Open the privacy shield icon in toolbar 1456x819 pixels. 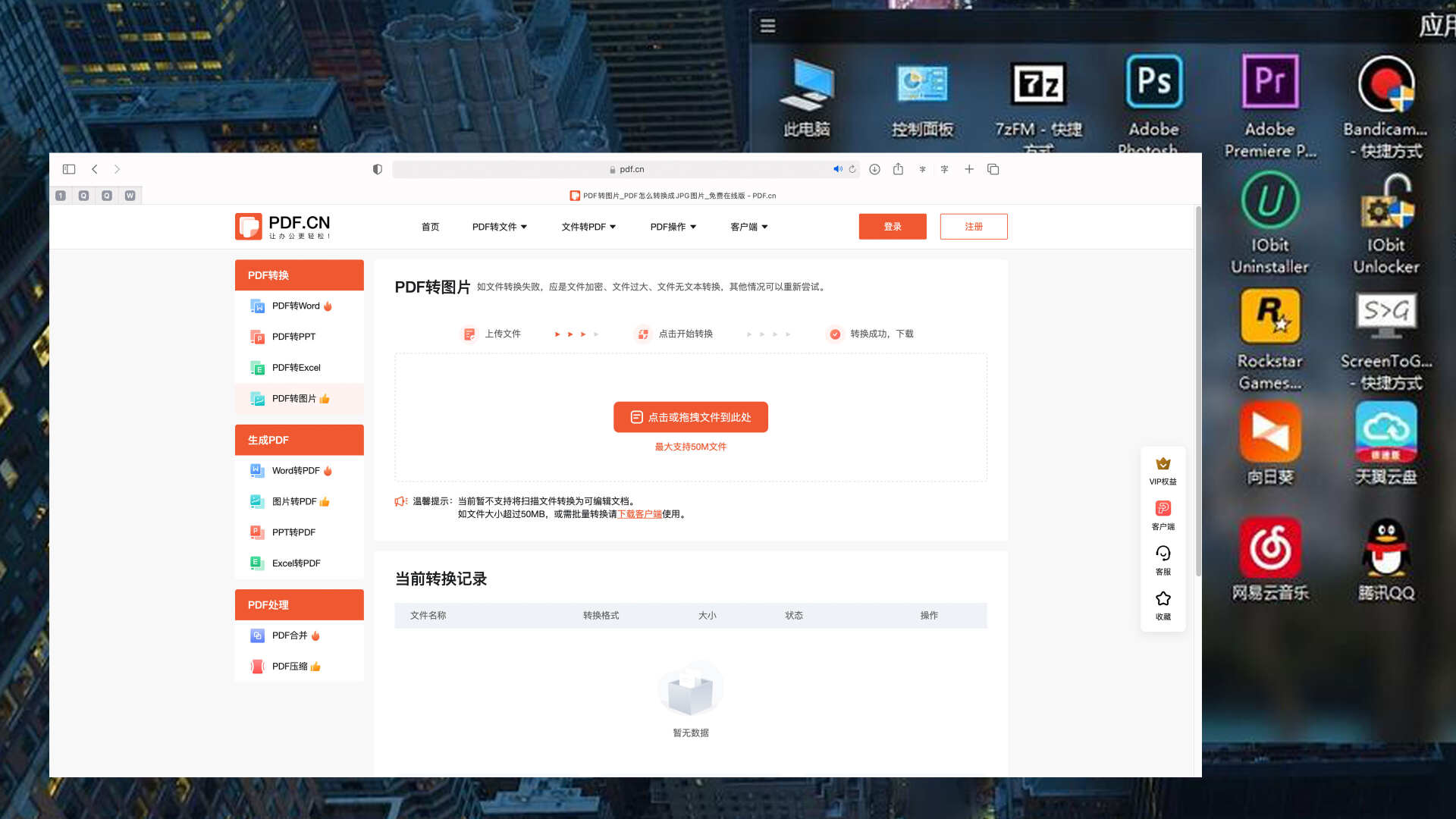(378, 169)
